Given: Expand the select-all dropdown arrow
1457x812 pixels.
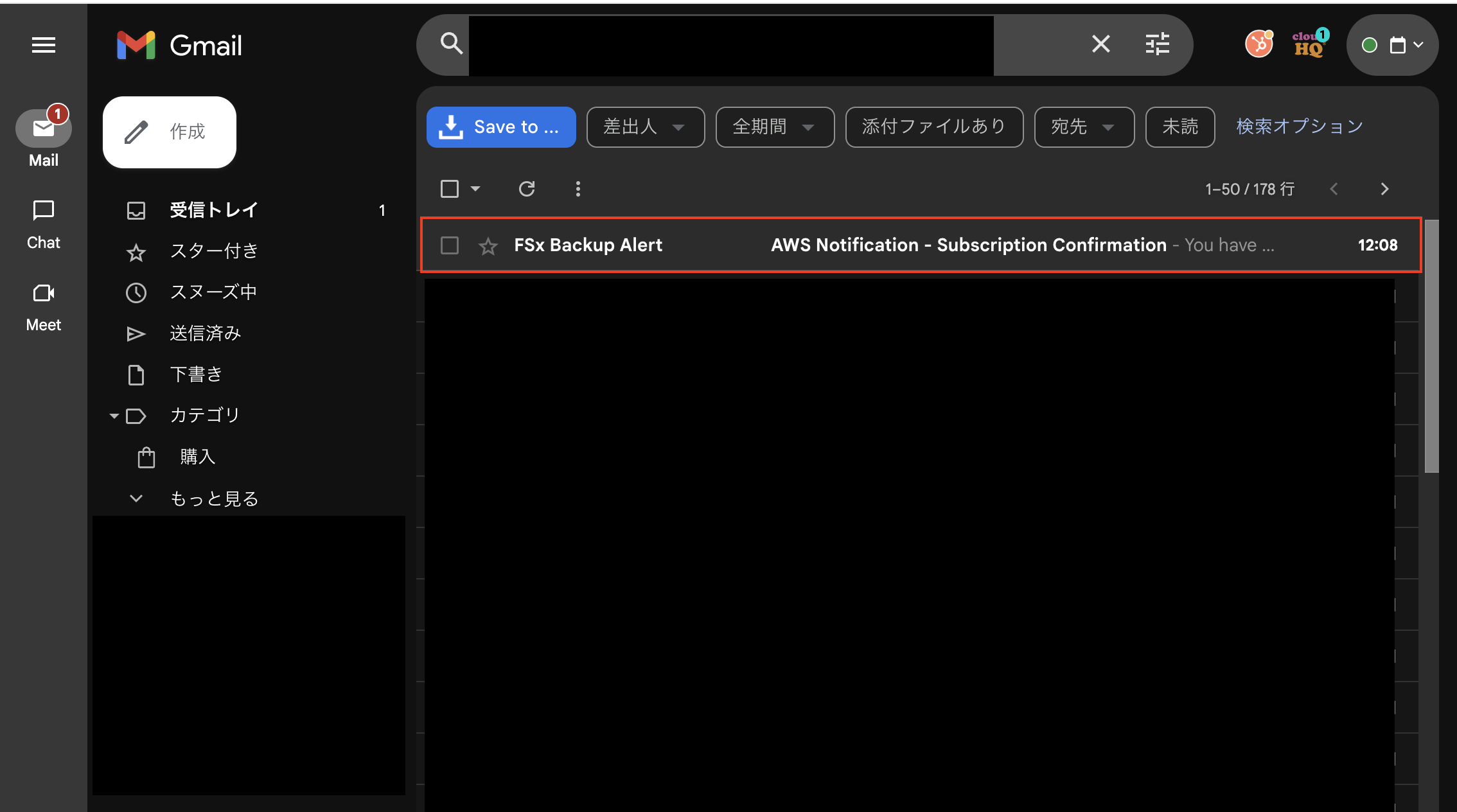Looking at the screenshot, I should coord(475,188).
